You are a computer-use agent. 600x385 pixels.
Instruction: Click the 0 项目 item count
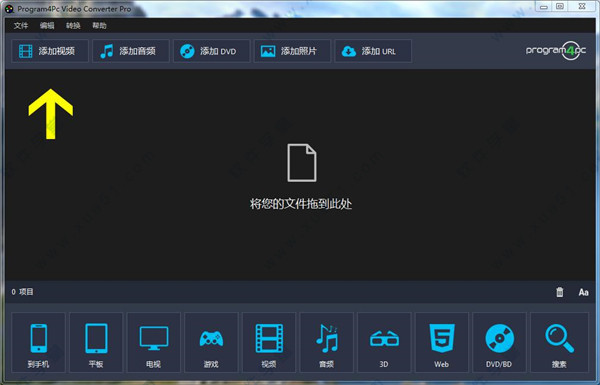coord(22,292)
